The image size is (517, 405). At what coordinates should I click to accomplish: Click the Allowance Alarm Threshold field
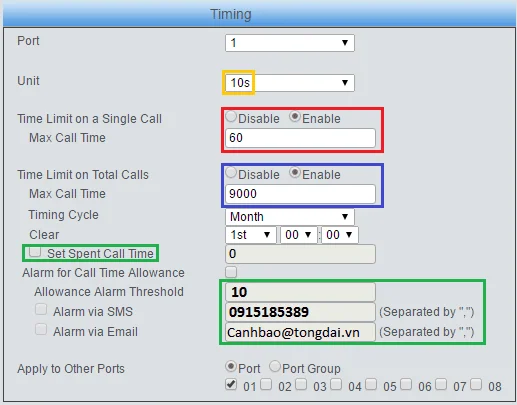[x=300, y=292]
